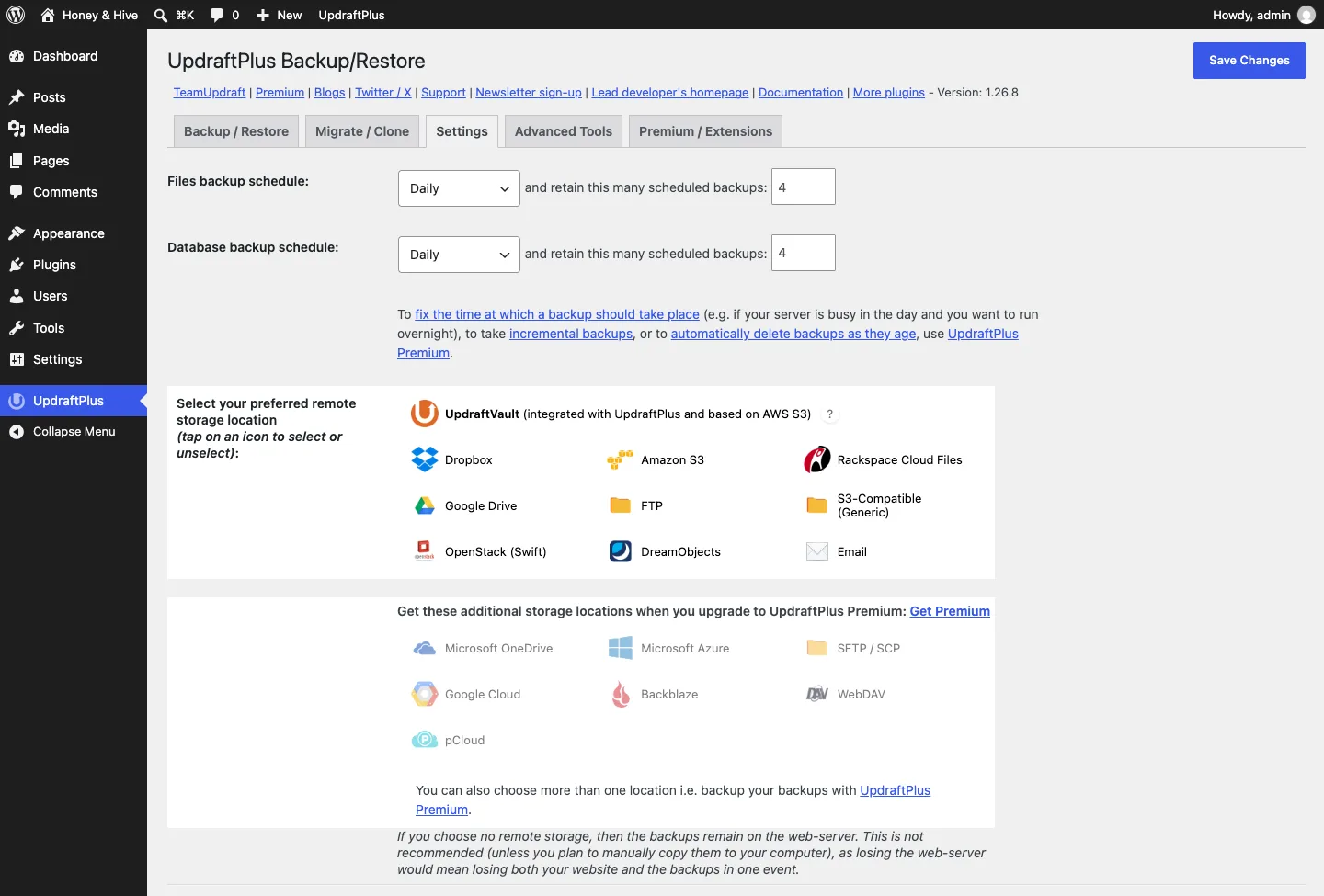Open the Media library menu item

point(74,129)
